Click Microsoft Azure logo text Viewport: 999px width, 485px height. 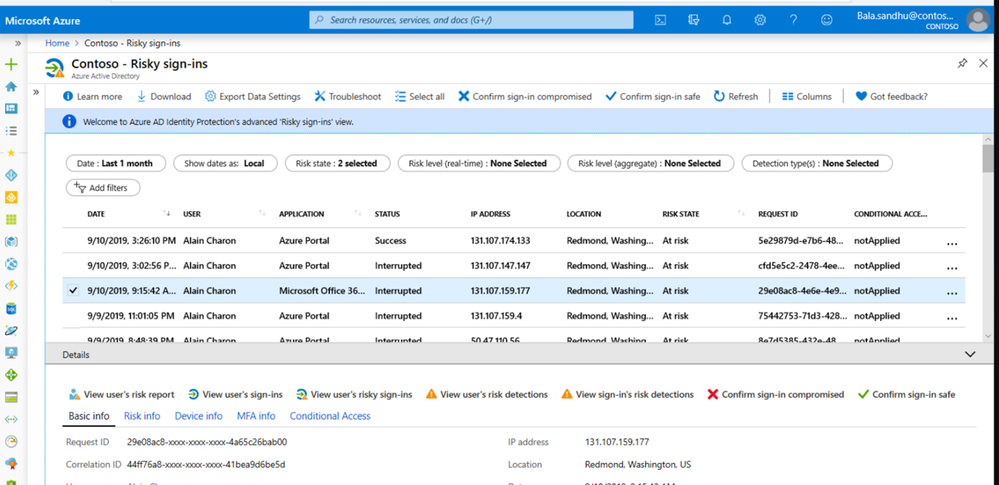click(x=43, y=20)
